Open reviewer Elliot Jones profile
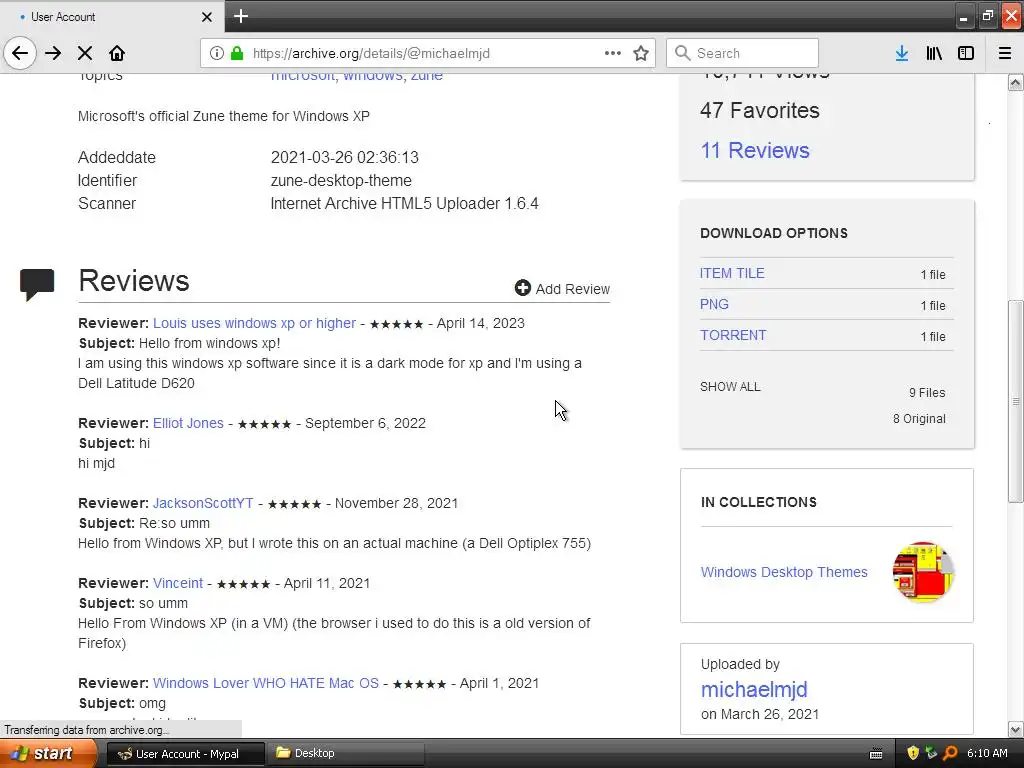1024x768 pixels. (x=188, y=423)
